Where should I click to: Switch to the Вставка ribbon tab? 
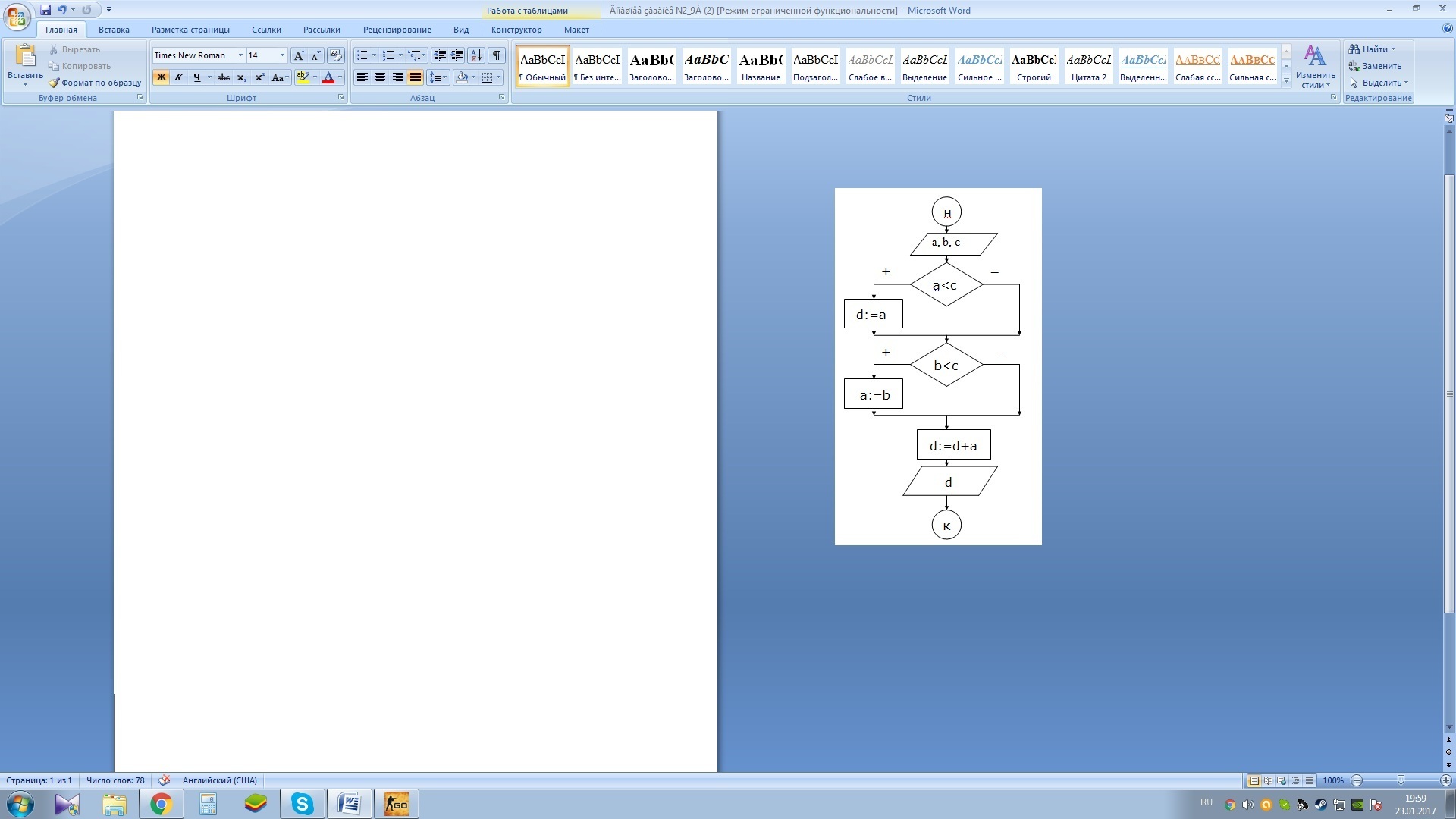click(114, 30)
